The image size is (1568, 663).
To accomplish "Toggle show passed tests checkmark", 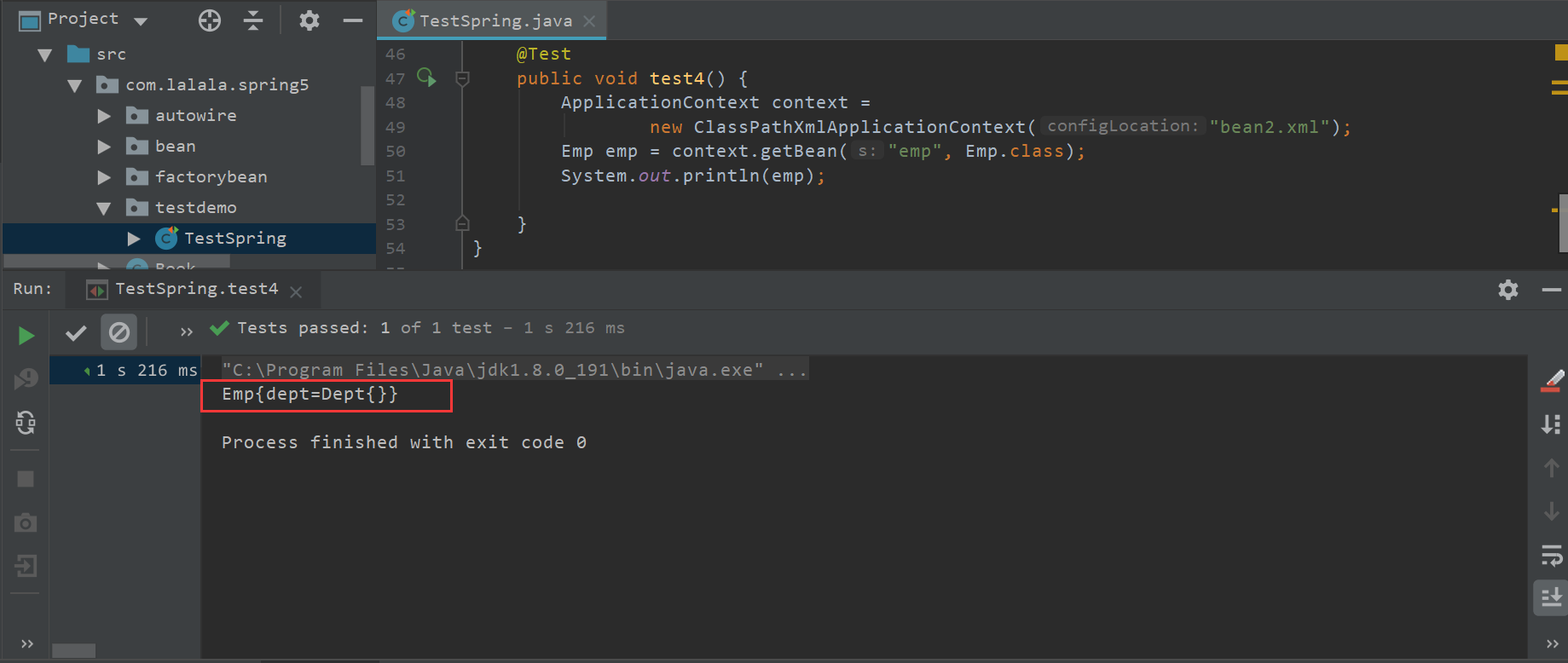I will (x=76, y=332).
